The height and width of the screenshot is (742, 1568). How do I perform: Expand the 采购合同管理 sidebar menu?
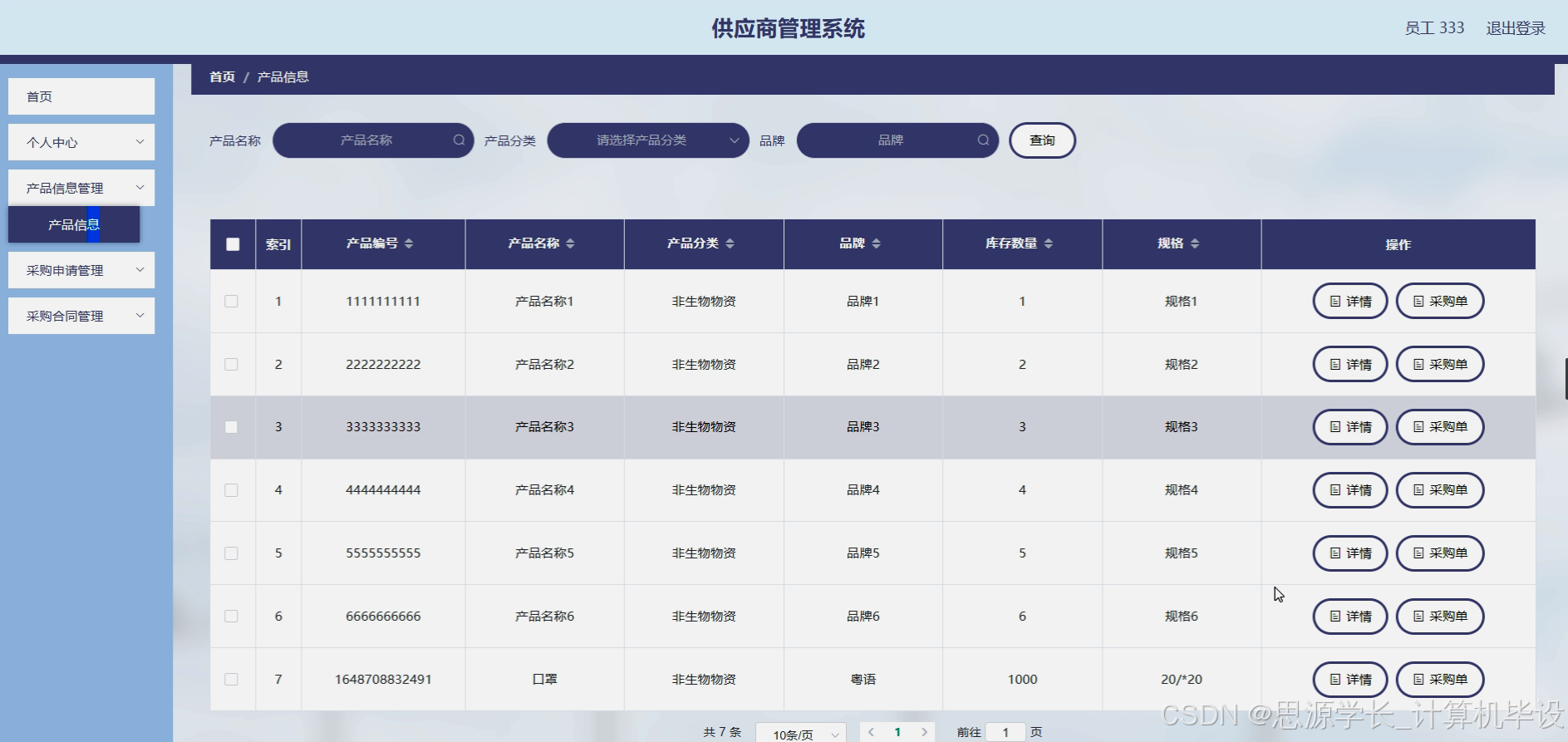[81, 316]
